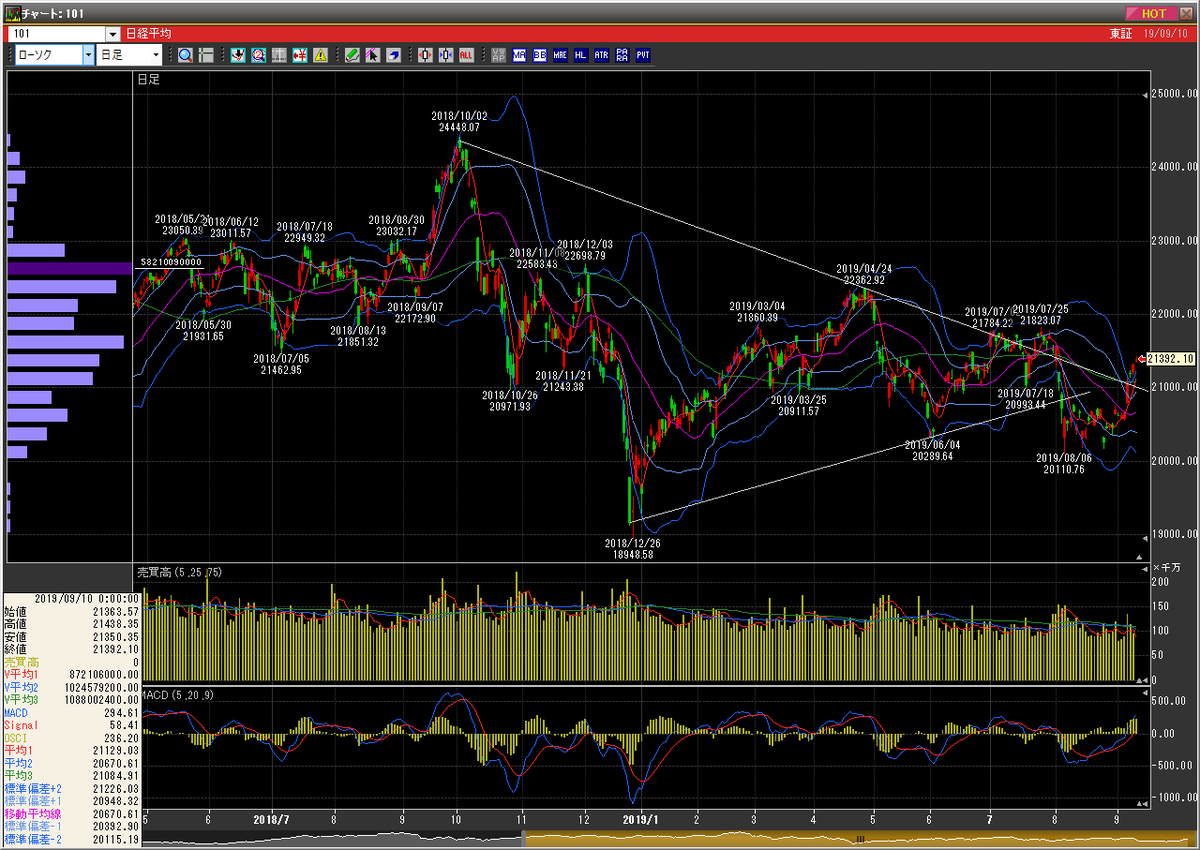Image resolution: width=1200 pixels, height=850 pixels.
Task: Toggle the MA moving average indicator
Action: click(519, 55)
